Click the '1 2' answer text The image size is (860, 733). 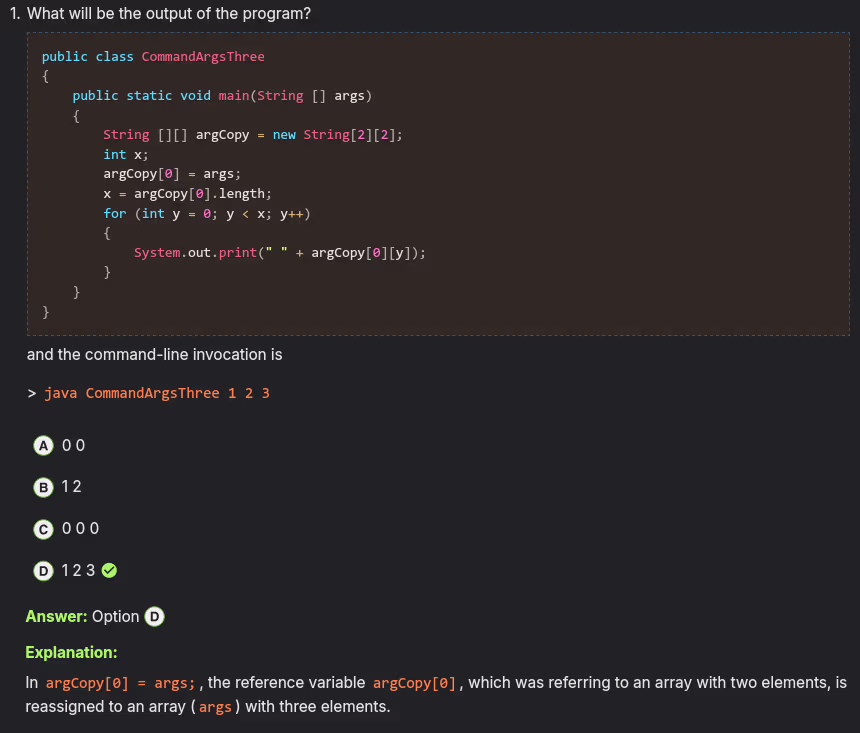point(71,487)
